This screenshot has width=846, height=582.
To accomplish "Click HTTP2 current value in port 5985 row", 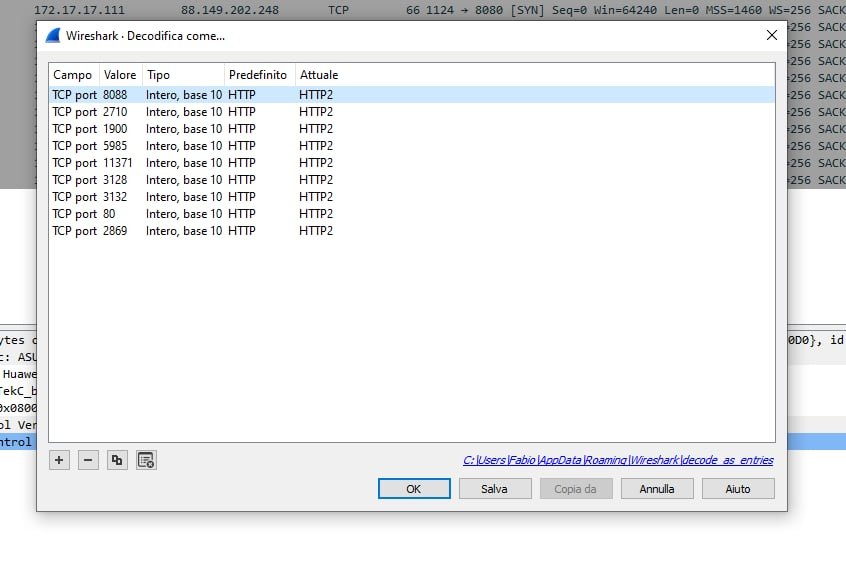I will pos(316,146).
